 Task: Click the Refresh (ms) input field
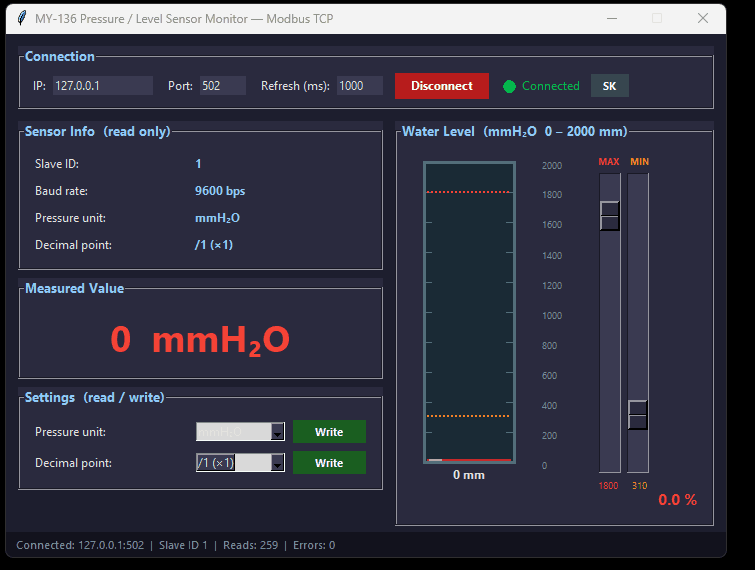tap(360, 86)
